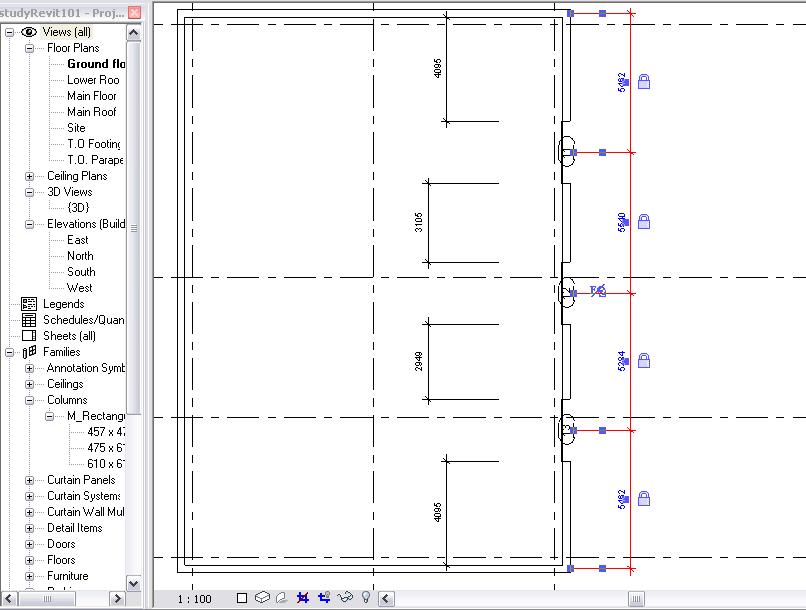Viewport: 806px width, 610px height.
Task: Select the North elevation
Action: point(80,255)
